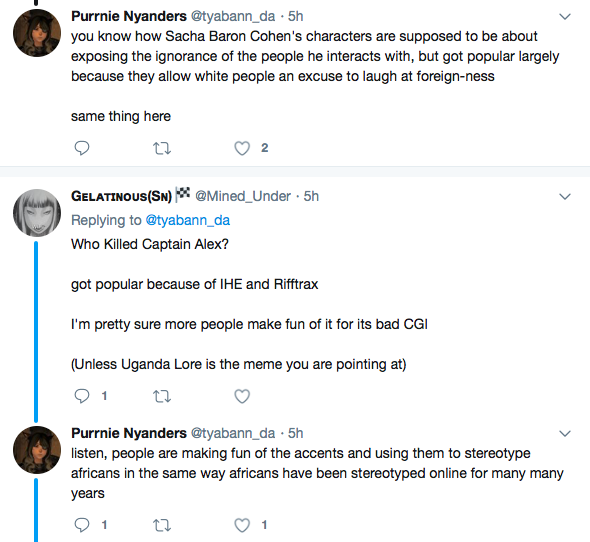The image size is (590, 542).
Task: Open the Gelatinous(Sn) profile name
Action: click(x=121, y=196)
